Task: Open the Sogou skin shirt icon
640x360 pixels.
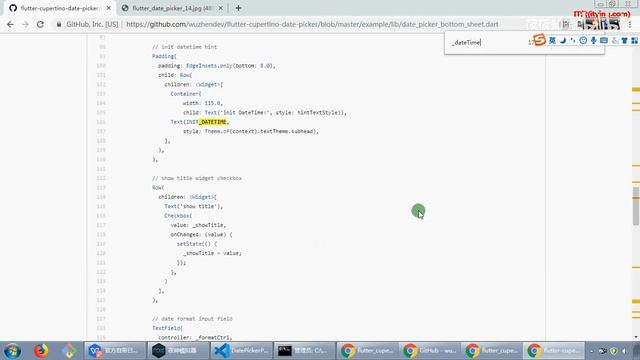Action: pos(624,40)
